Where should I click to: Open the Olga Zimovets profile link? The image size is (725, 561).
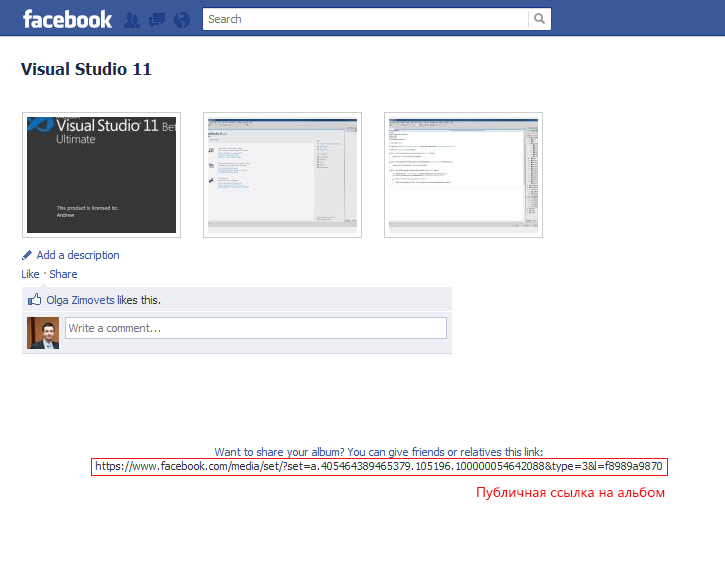[80, 300]
